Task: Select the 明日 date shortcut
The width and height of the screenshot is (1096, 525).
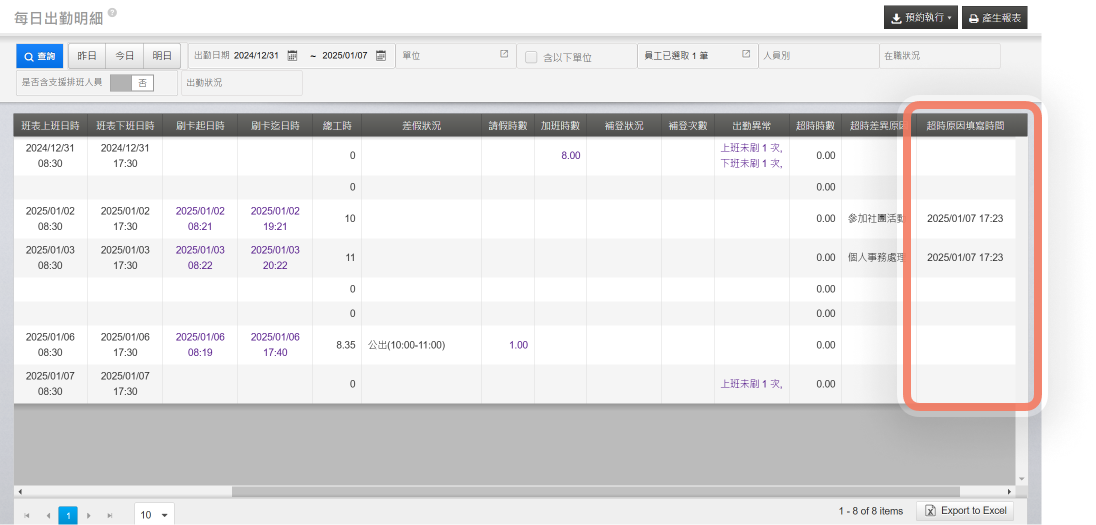Action: point(160,55)
